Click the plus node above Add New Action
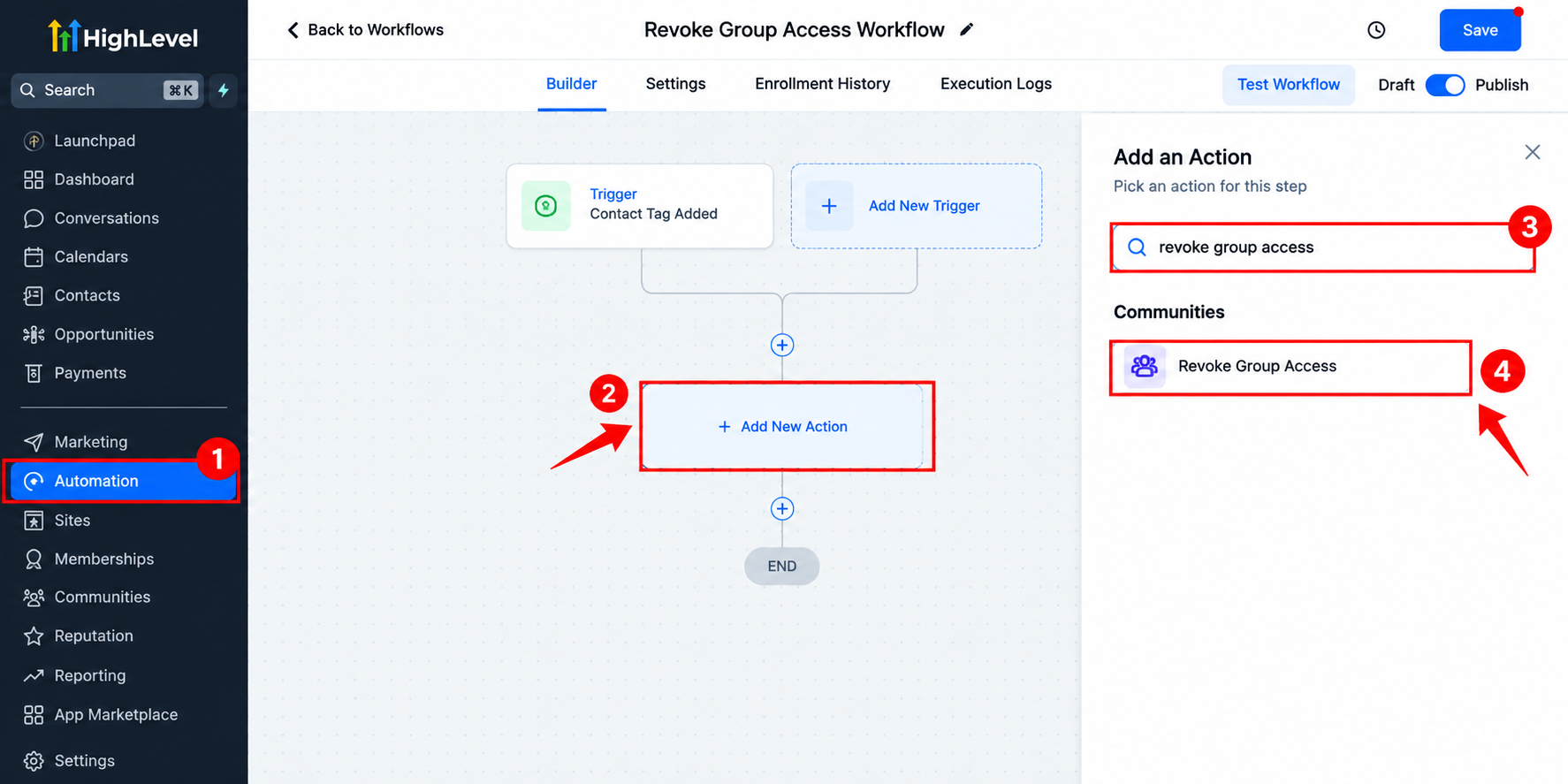 (x=782, y=345)
